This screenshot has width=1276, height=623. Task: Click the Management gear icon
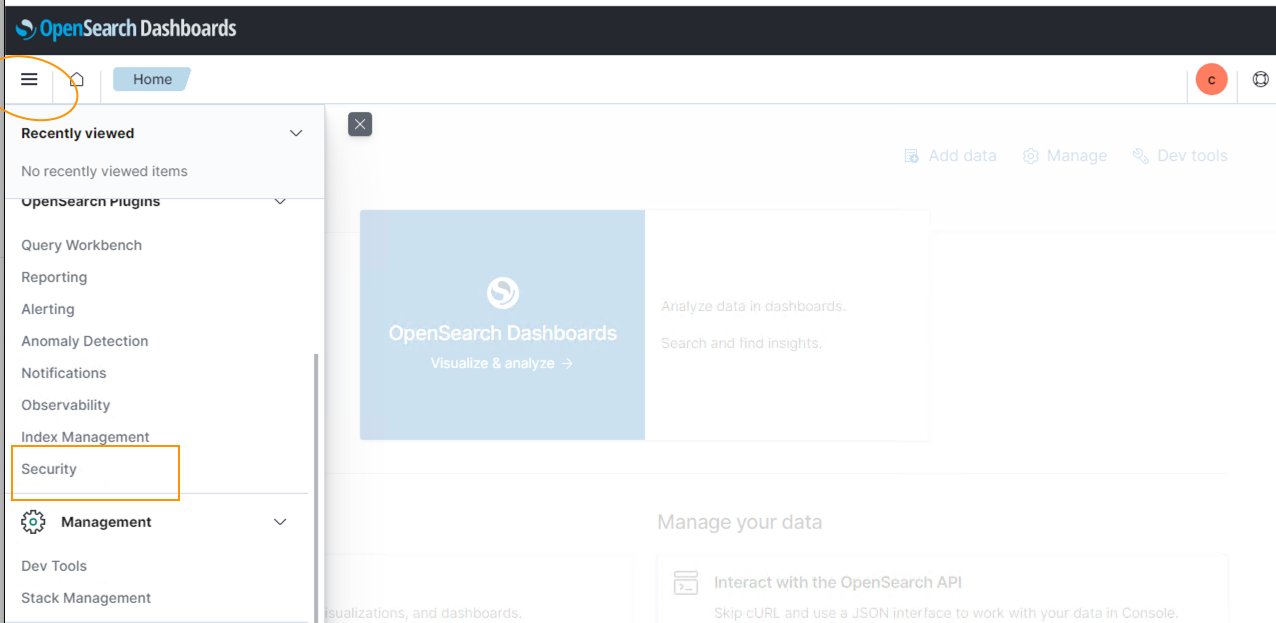(x=33, y=522)
